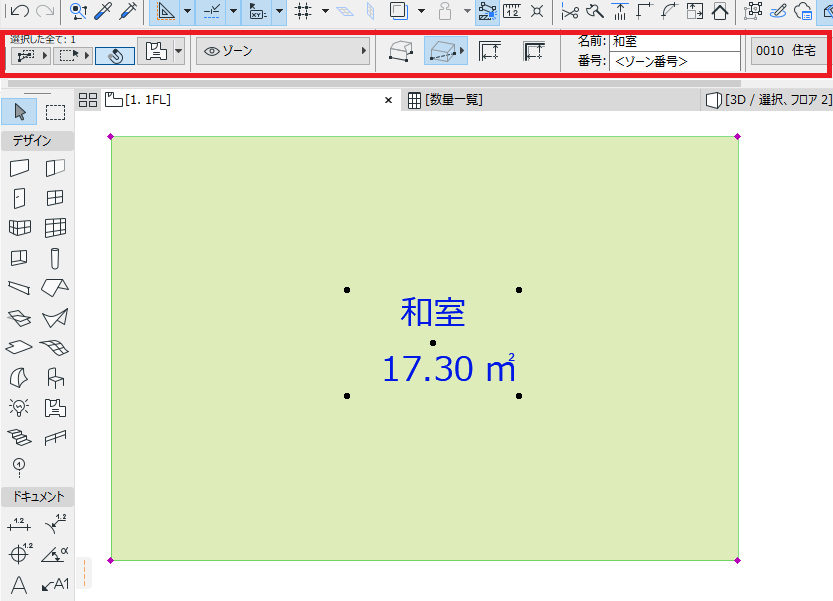Viewport: 833px width, 601px height.
Task: Switch to the 3D / 選択 tab
Action: click(x=768, y=99)
